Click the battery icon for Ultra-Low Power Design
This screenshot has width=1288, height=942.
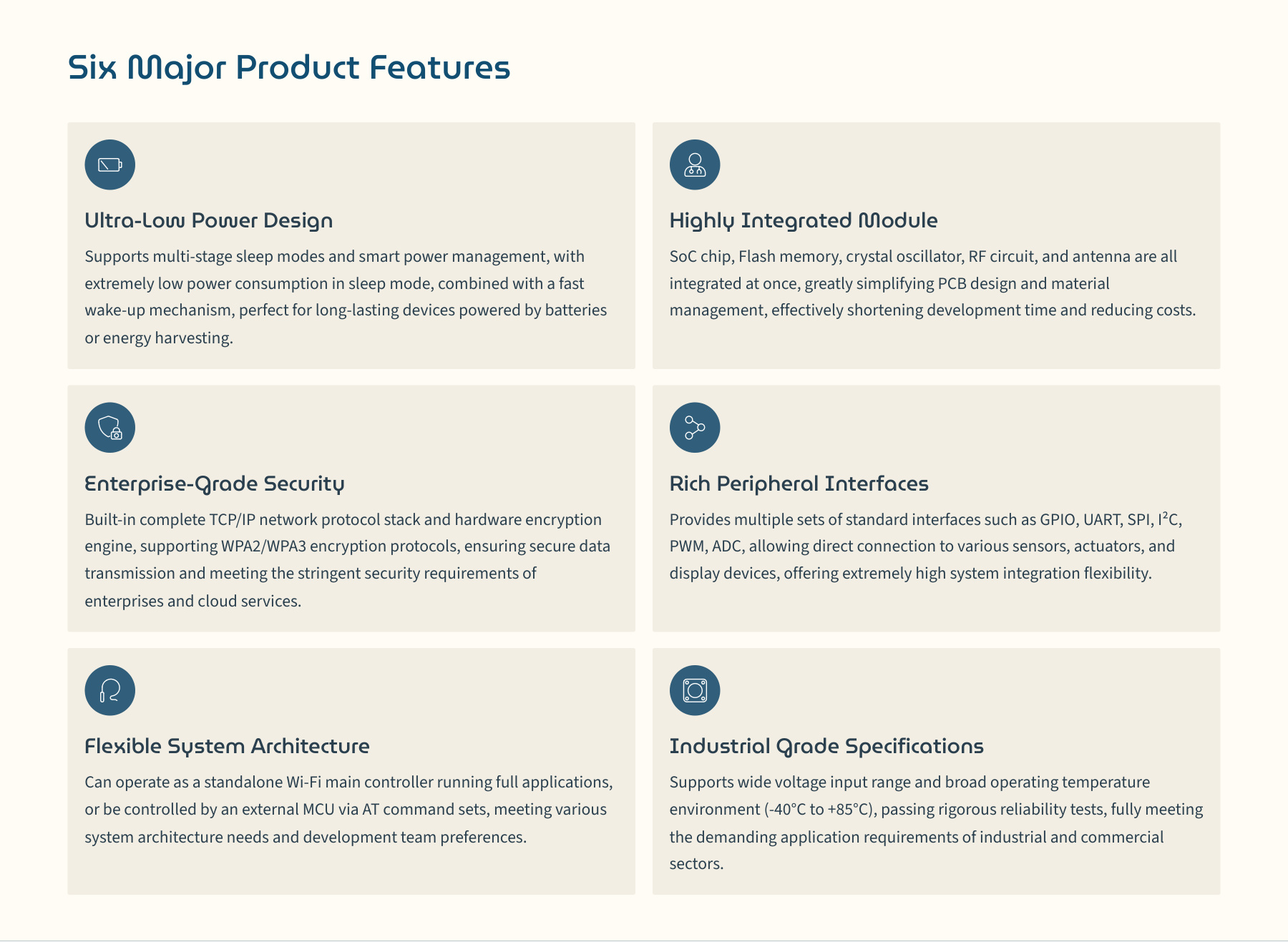(x=109, y=165)
